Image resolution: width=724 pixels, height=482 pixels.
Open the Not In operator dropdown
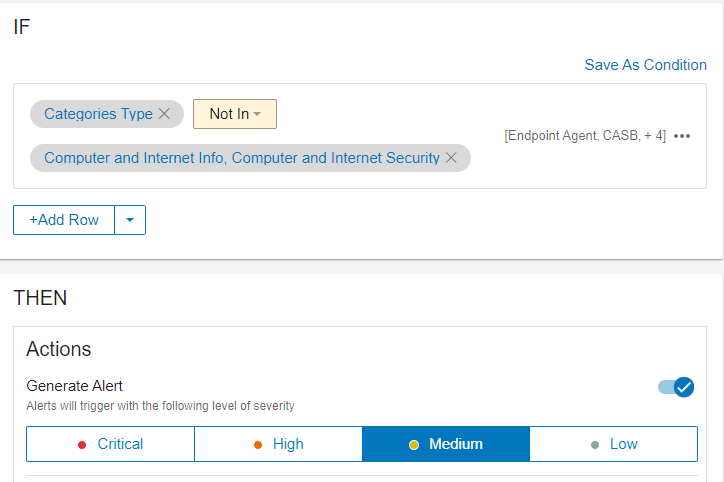click(235, 114)
